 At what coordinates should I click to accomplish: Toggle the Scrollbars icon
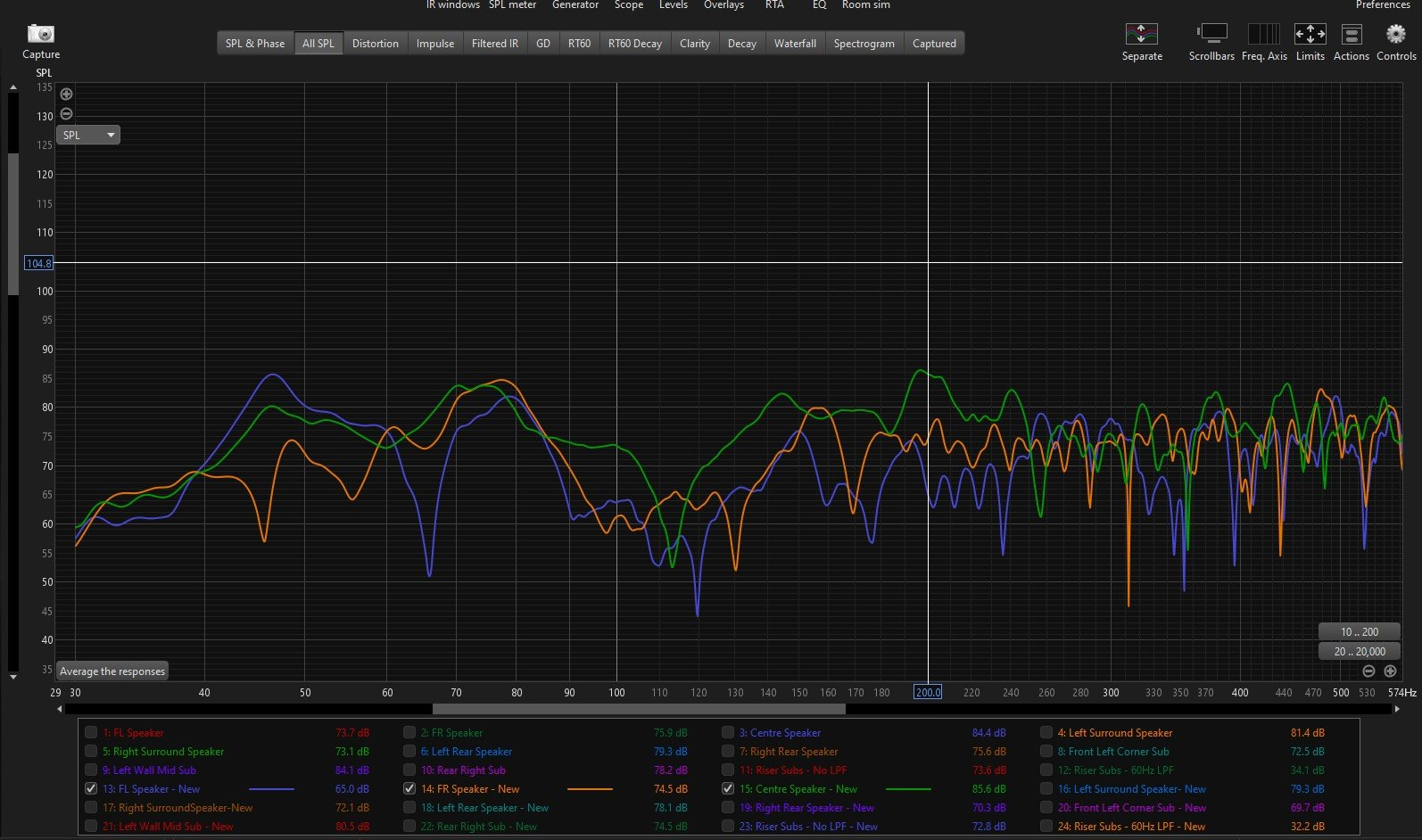(x=1211, y=34)
